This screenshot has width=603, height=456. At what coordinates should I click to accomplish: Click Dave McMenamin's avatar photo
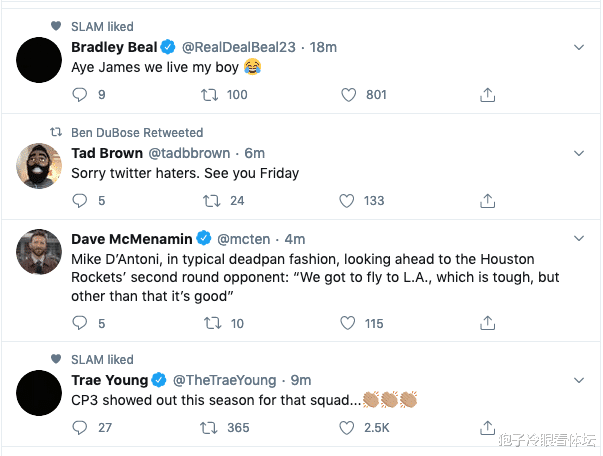(40, 253)
